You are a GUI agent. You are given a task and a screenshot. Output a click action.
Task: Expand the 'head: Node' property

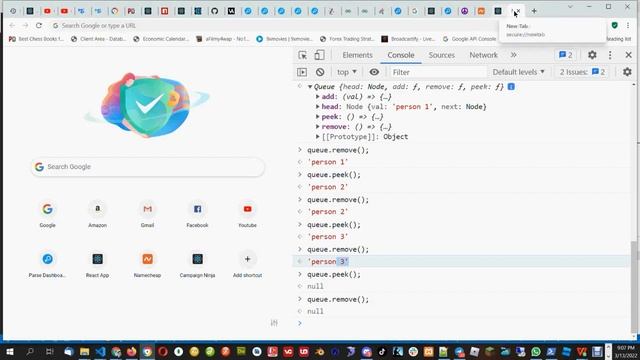(318, 107)
